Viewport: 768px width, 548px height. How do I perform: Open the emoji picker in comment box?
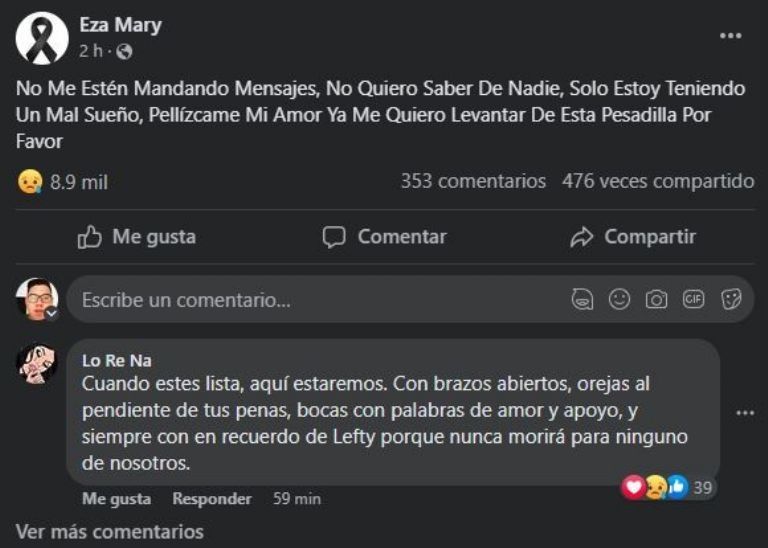point(620,299)
